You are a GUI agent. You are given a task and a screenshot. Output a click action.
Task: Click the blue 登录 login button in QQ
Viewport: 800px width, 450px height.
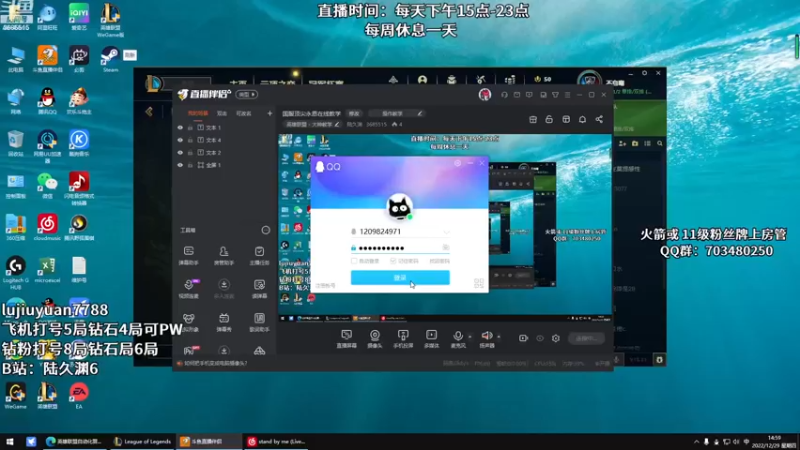(400, 277)
